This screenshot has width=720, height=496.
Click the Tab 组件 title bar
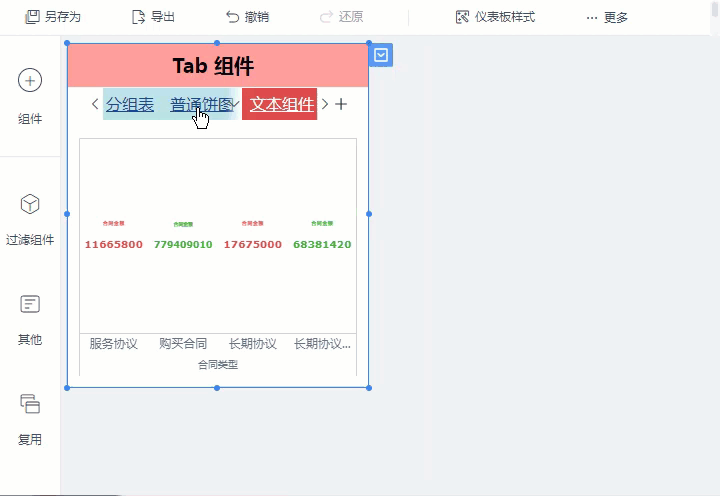tap(218, 65)
